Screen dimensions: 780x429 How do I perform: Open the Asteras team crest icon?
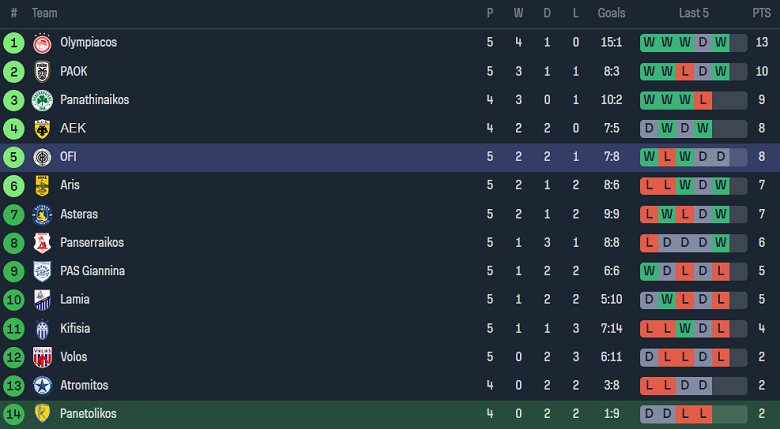[x=42, y=214]
